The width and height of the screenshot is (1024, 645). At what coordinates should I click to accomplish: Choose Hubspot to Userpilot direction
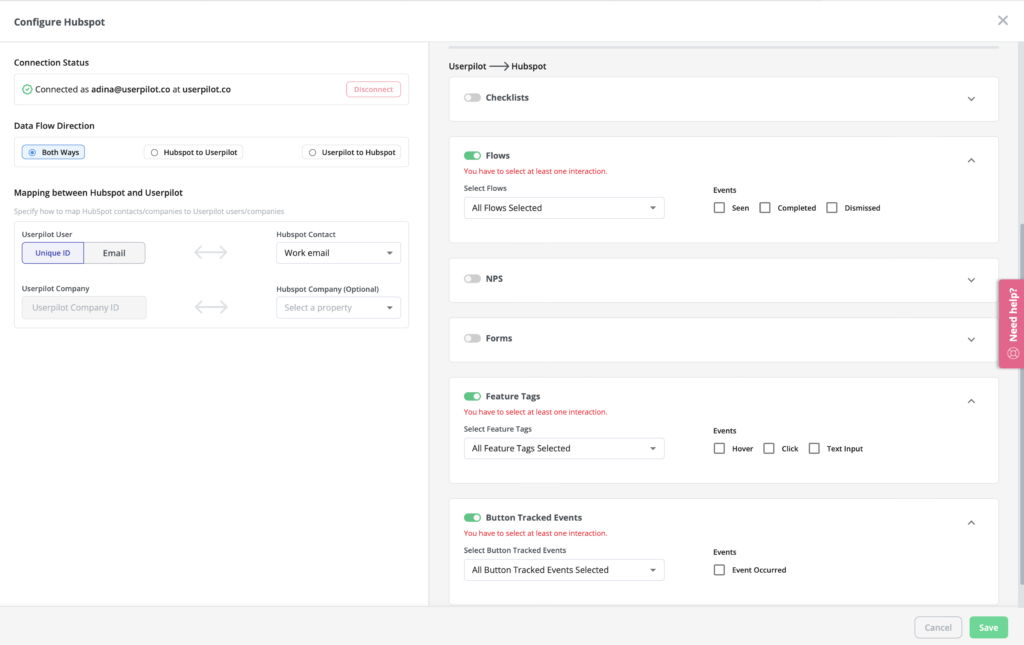(193, 152)
